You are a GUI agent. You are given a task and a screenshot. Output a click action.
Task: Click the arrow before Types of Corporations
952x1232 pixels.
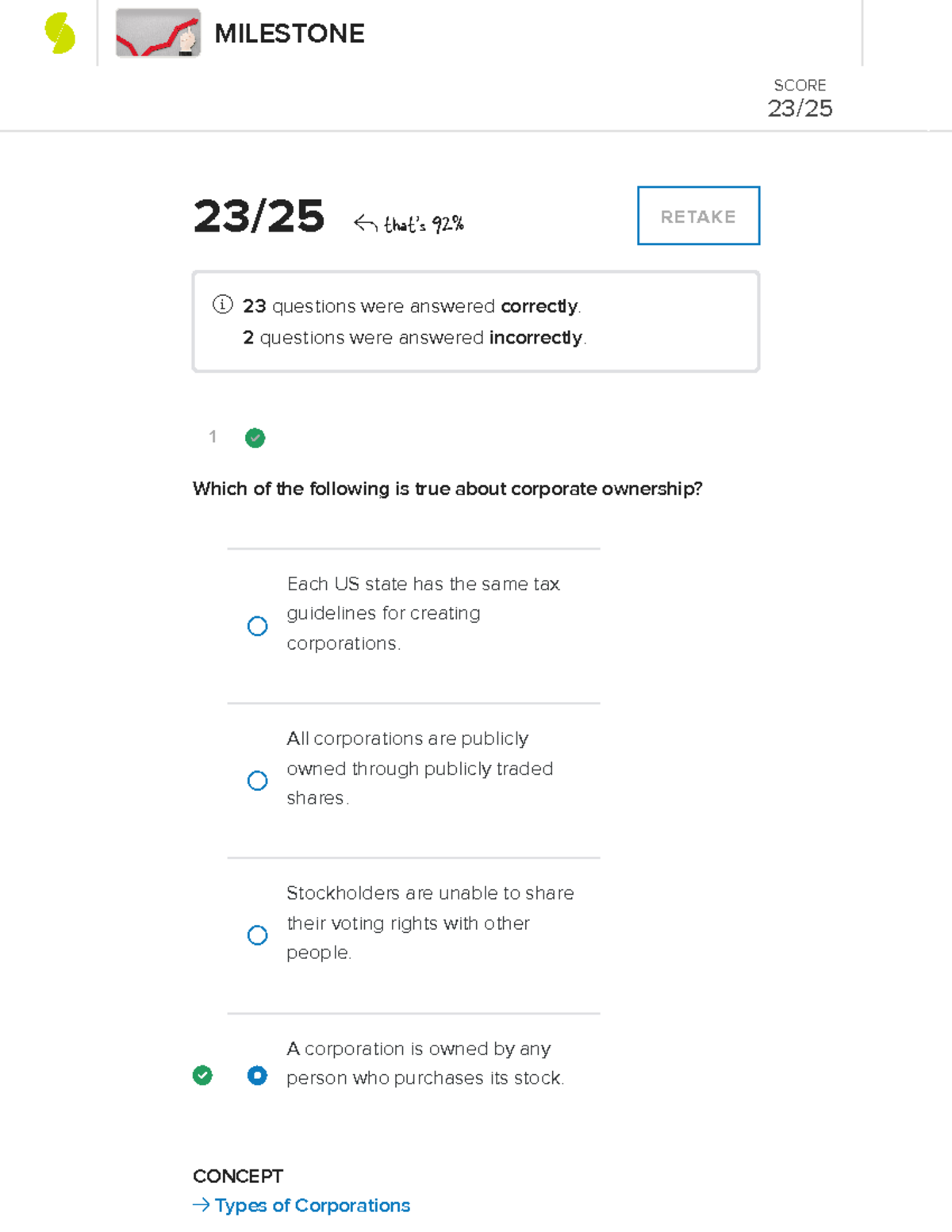pyautogui.click(x=201, y=1205)
